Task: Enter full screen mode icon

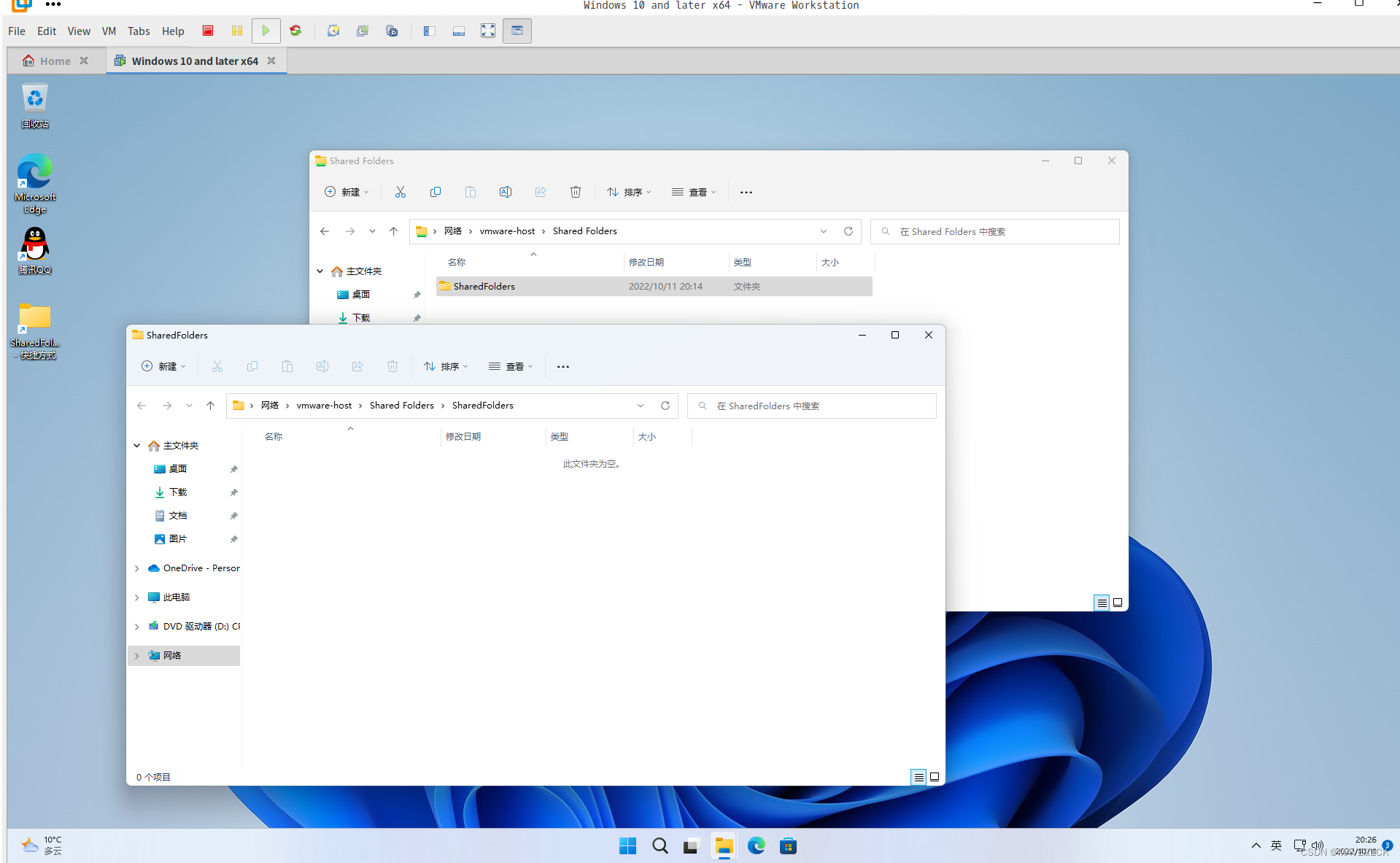Action: point(488,31)
